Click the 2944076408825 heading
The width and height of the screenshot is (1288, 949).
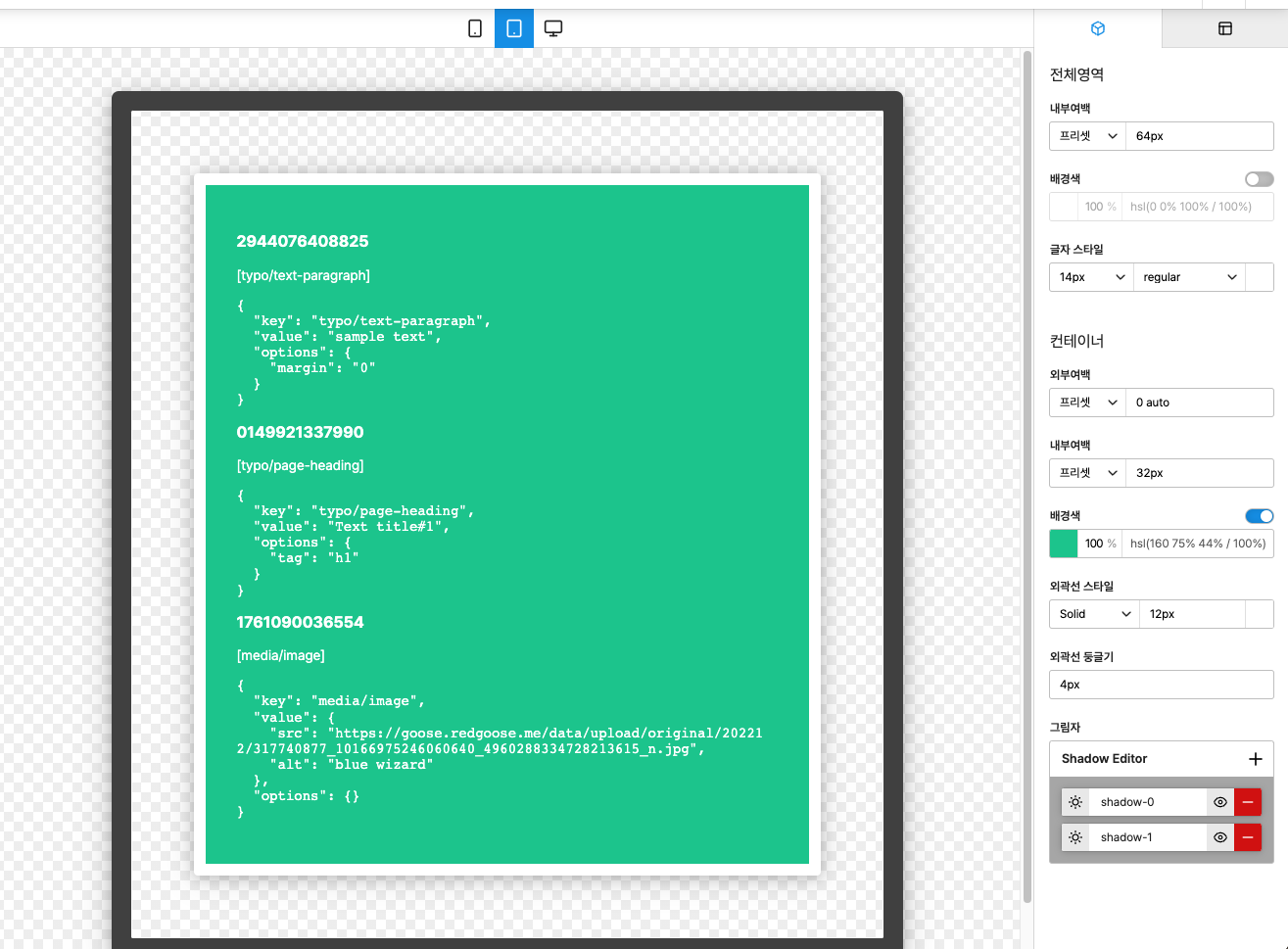pos(303,241)
